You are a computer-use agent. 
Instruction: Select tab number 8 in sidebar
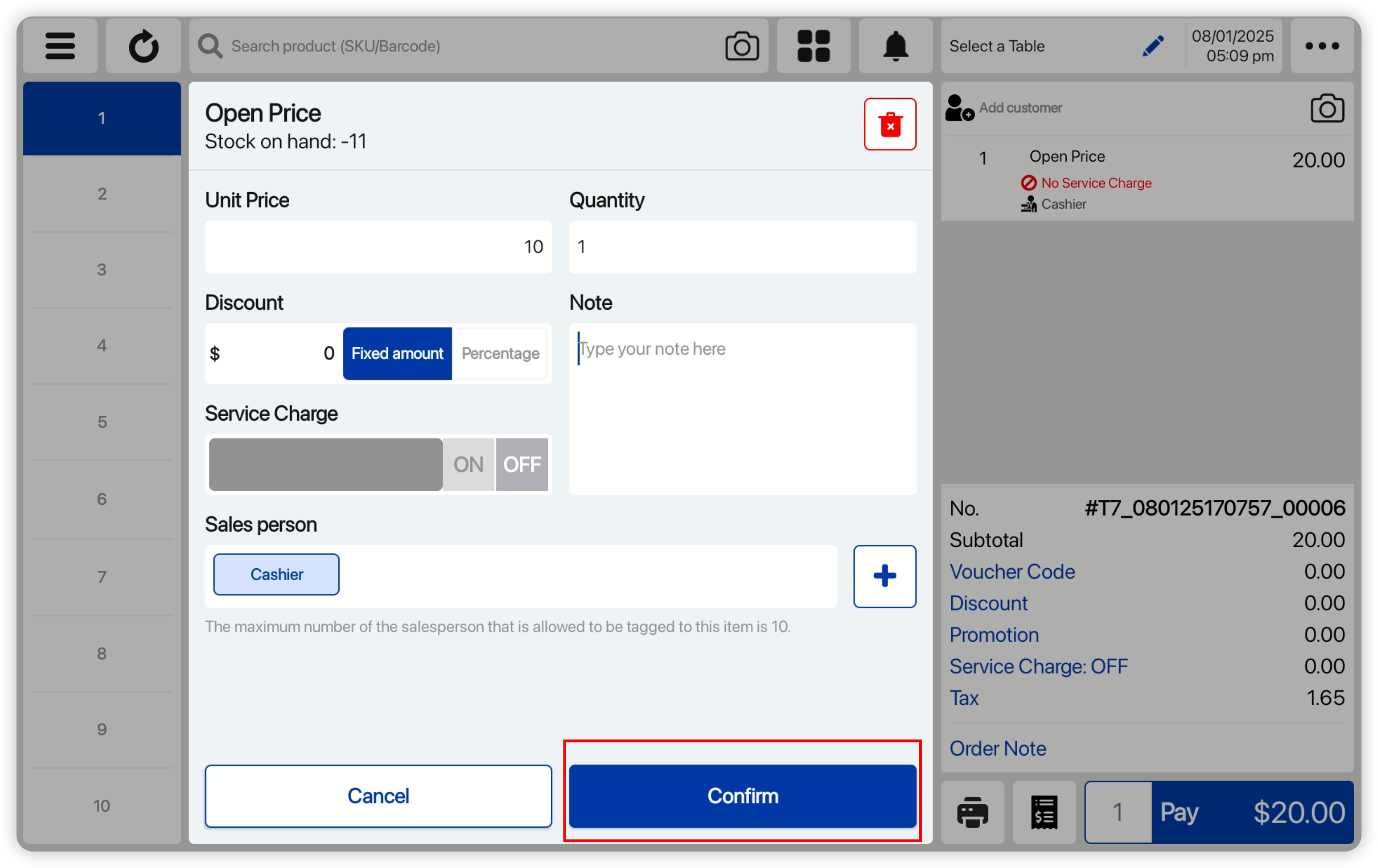point(102,654)
